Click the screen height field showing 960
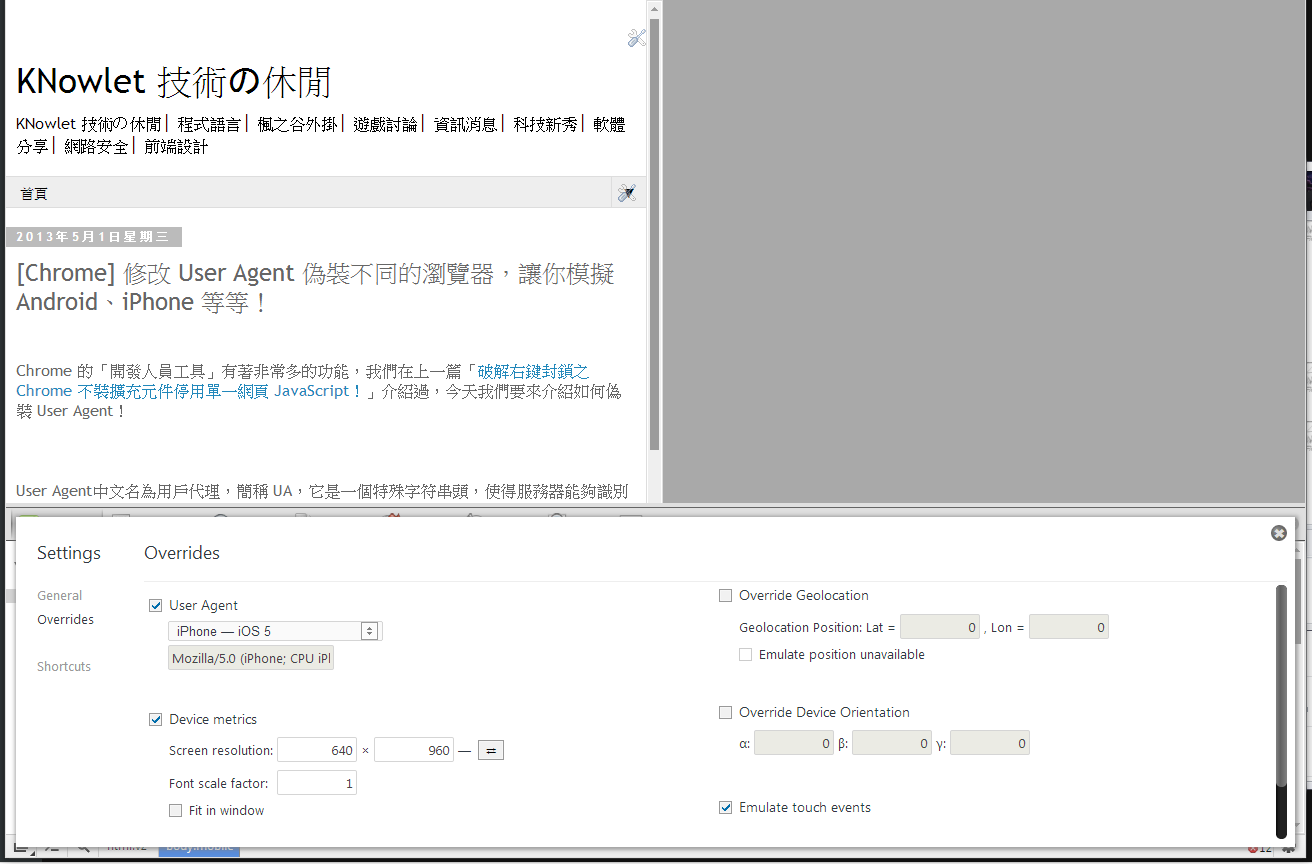This screenshot has height=864, width=1312. click(x=414, y=750)
